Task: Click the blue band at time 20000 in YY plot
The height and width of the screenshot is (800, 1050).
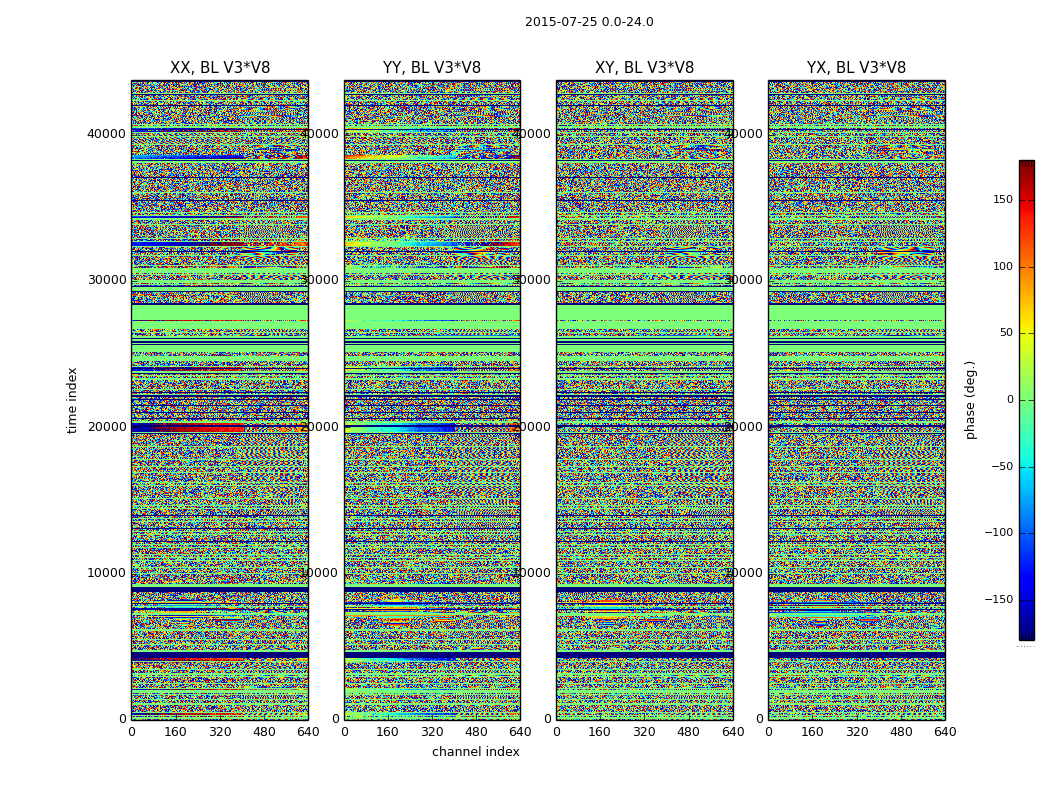Action: click(x=429, y=427)
